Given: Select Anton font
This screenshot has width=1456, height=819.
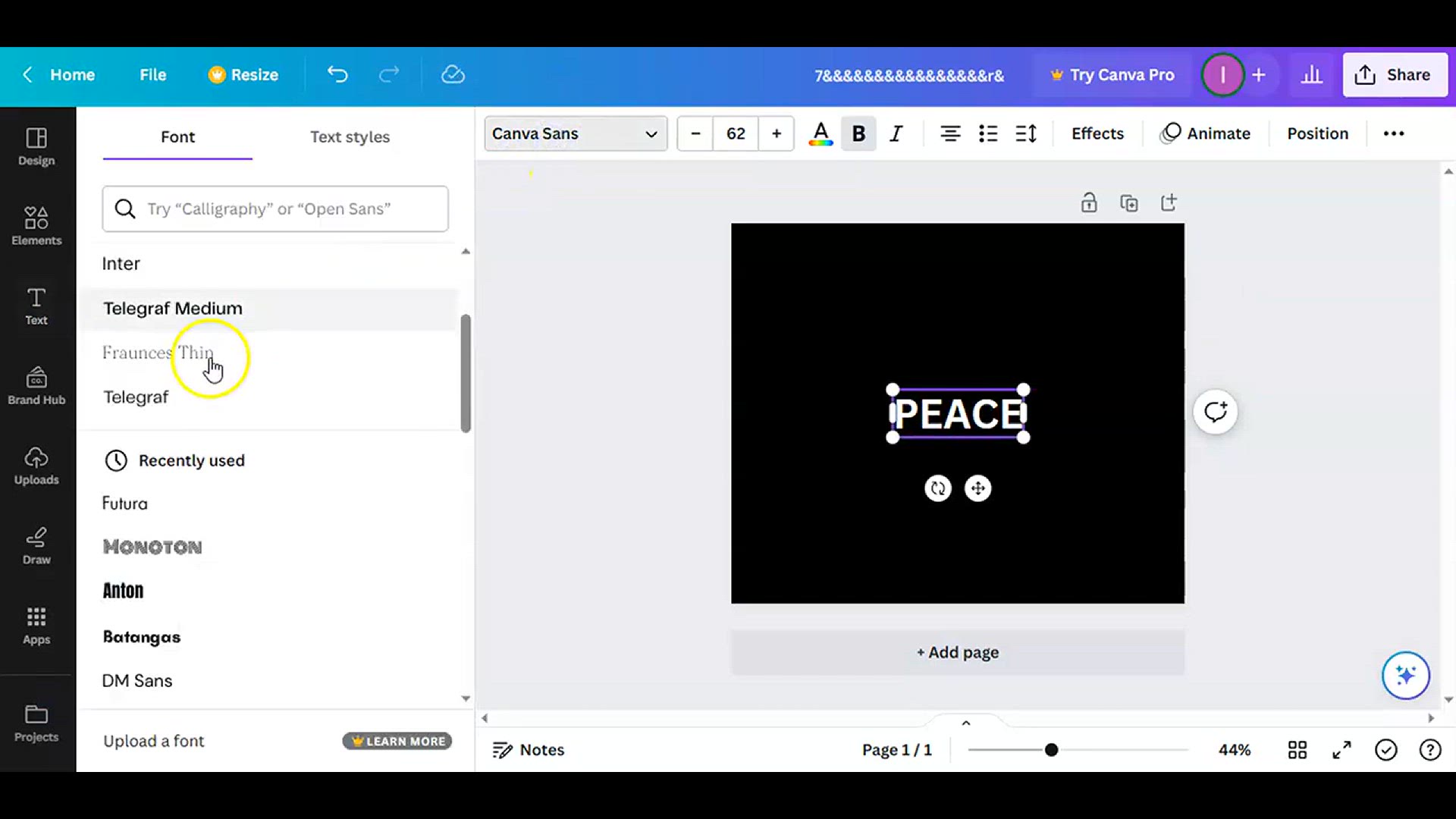Looking at the screenshot, I should pyautogui.click(x=269, y=591).
